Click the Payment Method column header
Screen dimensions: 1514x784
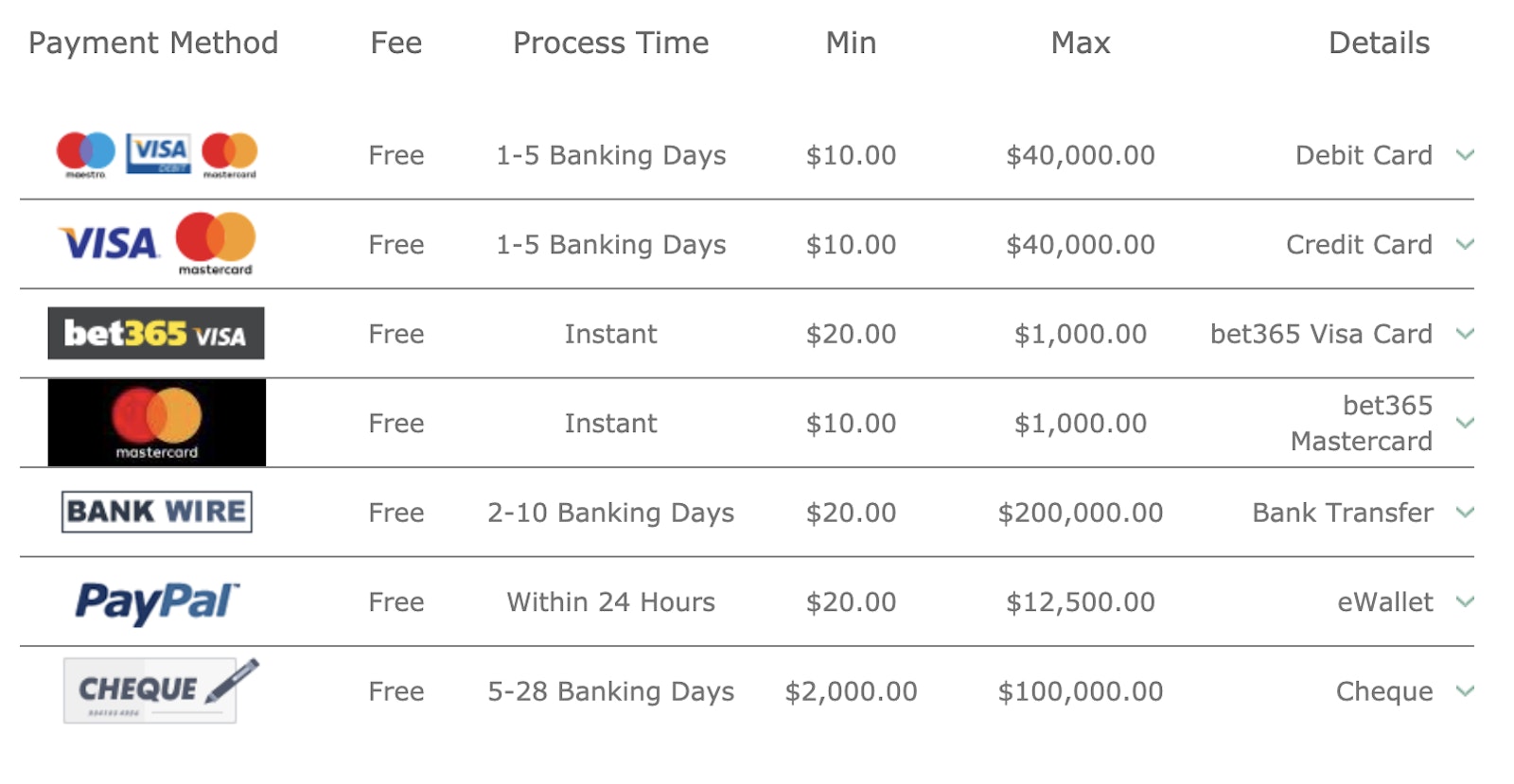coord(153,43)
